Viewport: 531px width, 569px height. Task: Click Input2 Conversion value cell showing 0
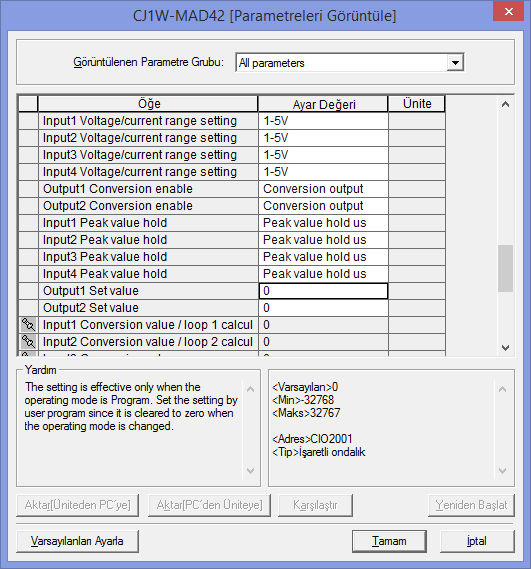pyautogui.click(x=323, y=342)
